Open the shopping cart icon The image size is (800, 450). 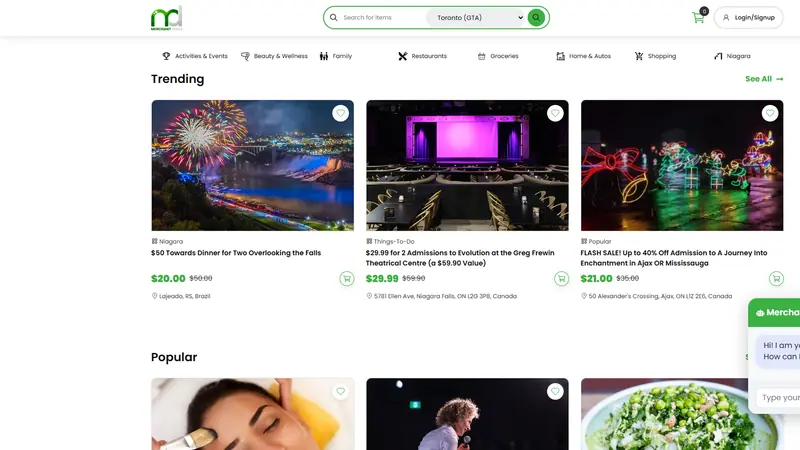tap(698, 18)
